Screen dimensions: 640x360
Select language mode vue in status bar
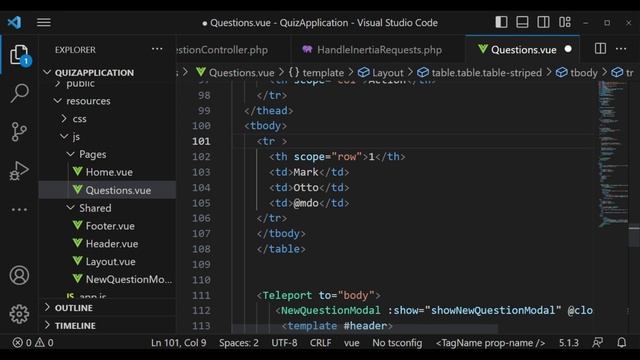pyautogui.click(x=351, y=343)
